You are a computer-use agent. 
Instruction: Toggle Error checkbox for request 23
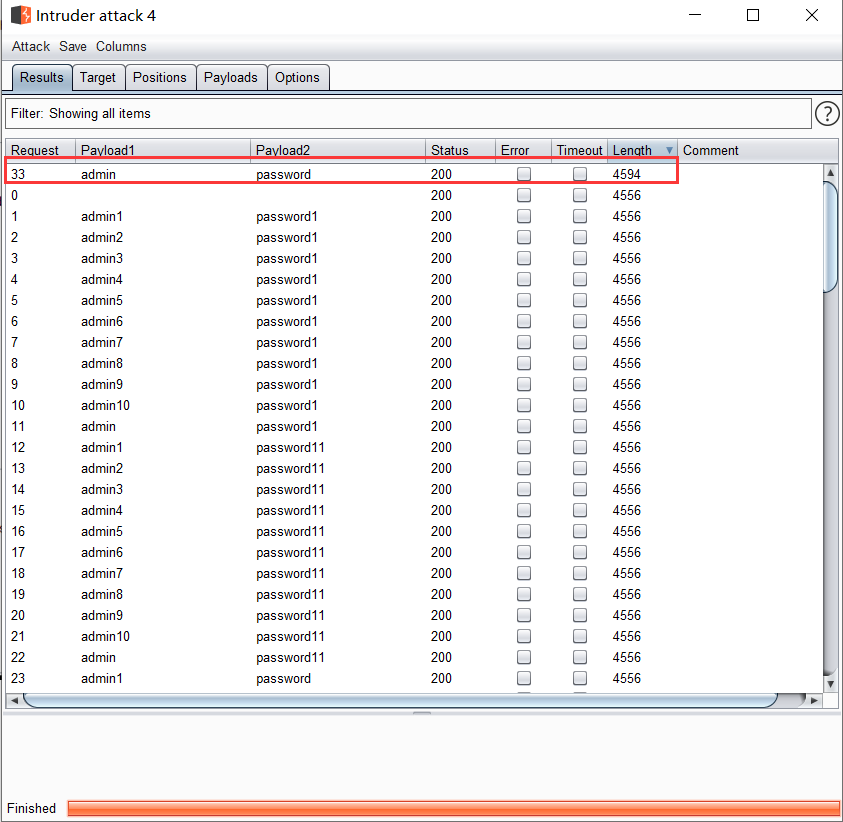tap(524, 678)
